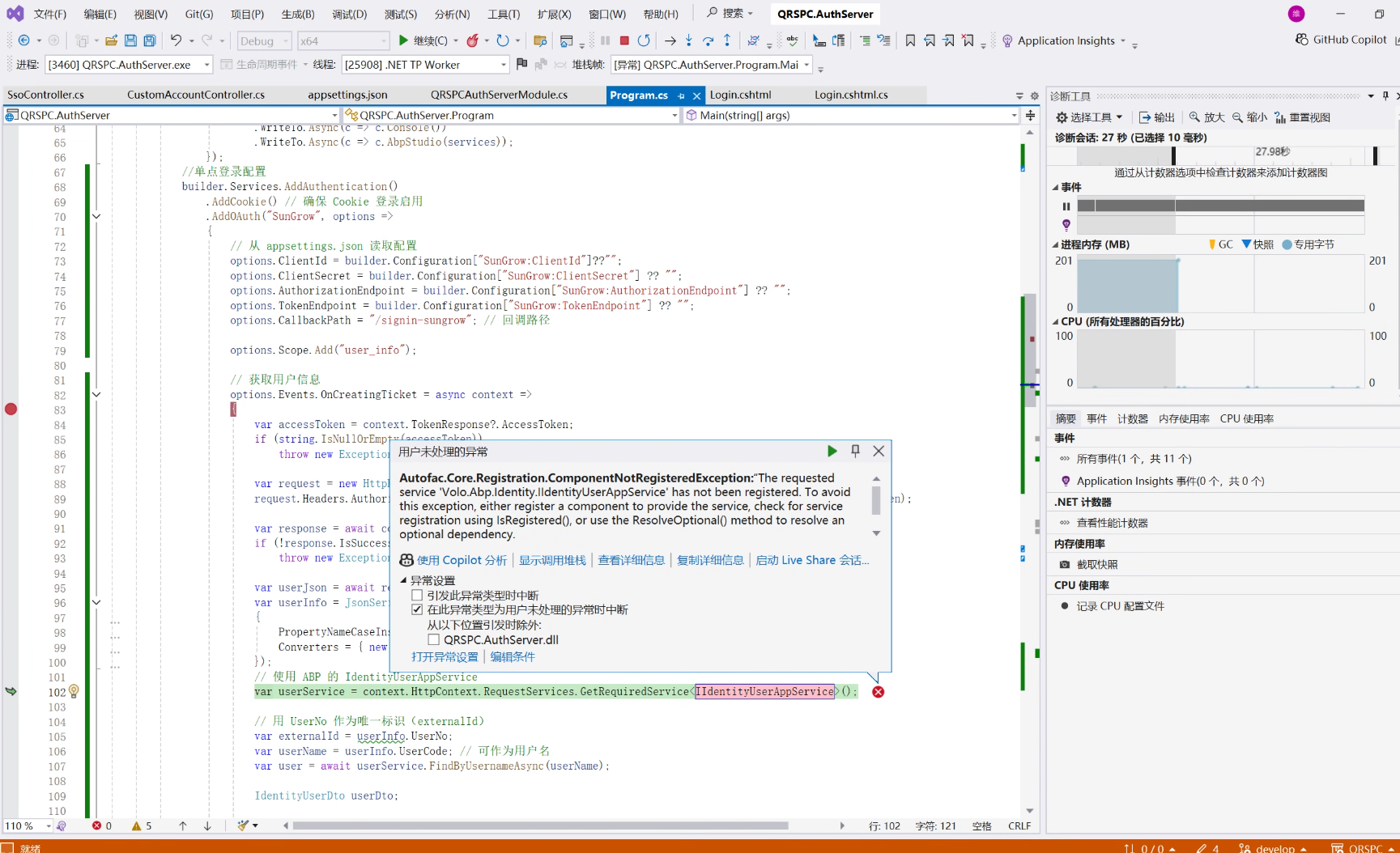Screen dimensions: 1400x853
Task: Open the thread selector showing .NET TP Worker
Action: click(x=424, y=65)
